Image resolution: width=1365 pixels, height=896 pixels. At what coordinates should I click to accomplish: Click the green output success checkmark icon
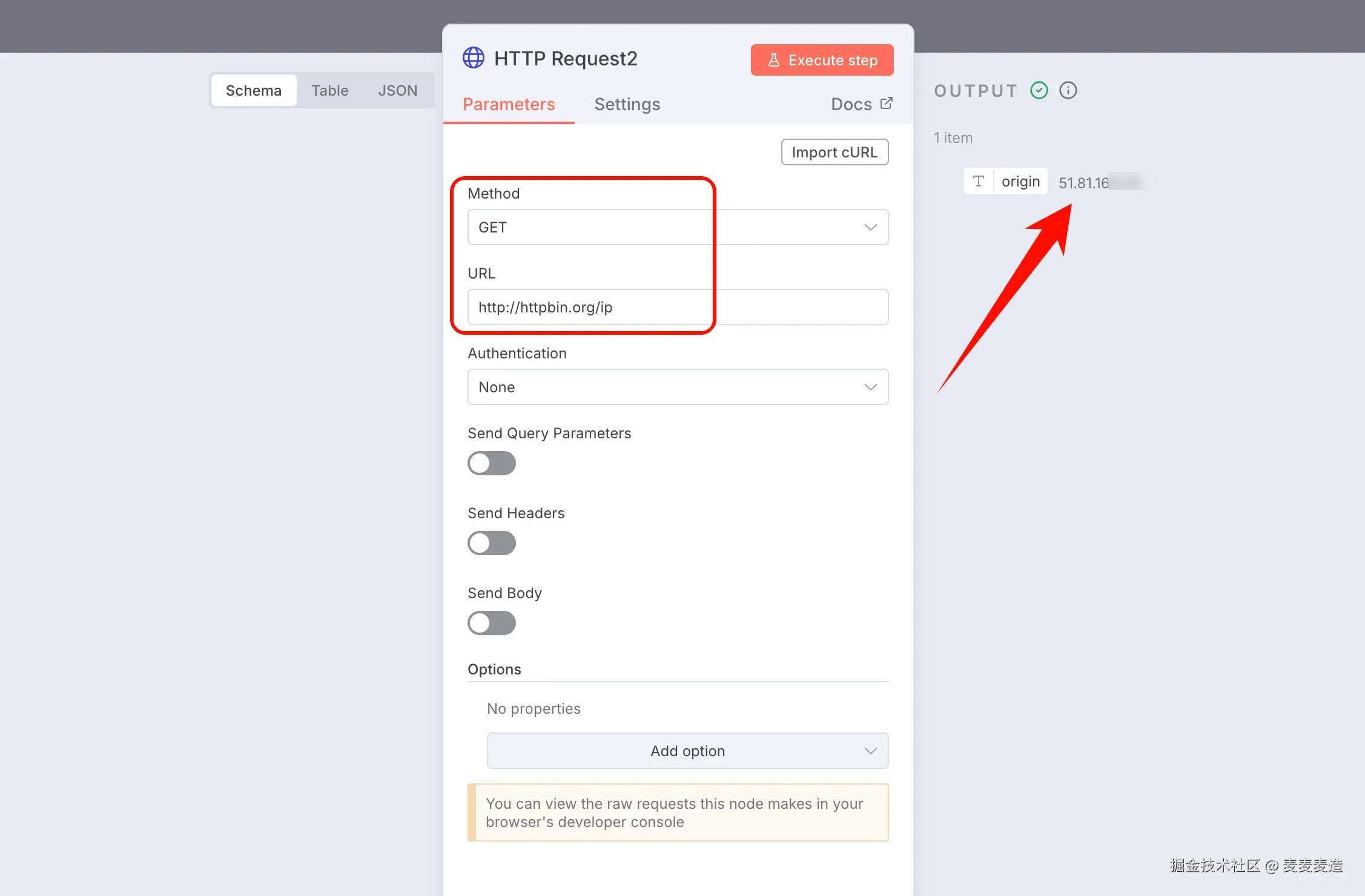pyautogui.click(x=1039, y=90)
